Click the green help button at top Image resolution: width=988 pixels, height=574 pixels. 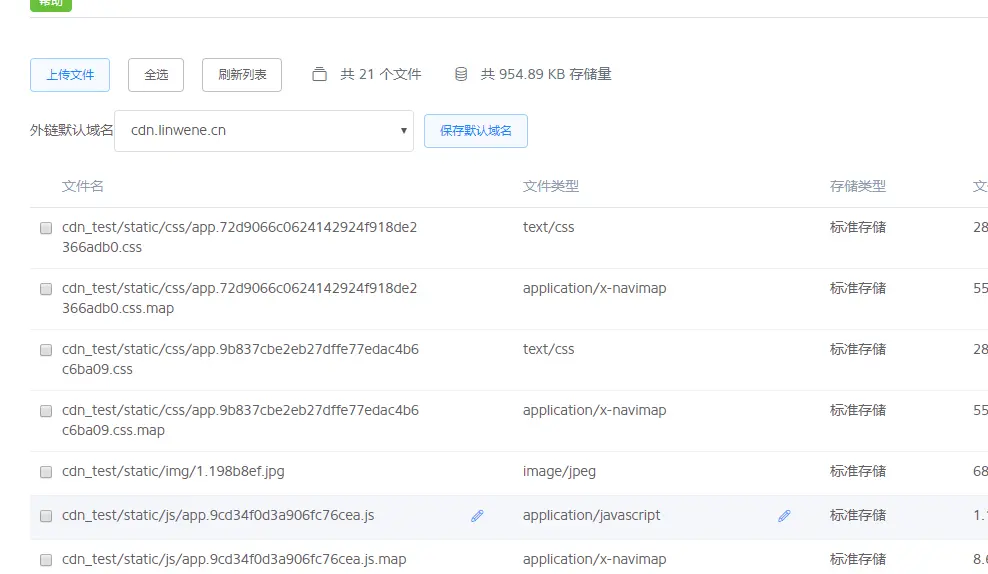[x=51, y=4]
